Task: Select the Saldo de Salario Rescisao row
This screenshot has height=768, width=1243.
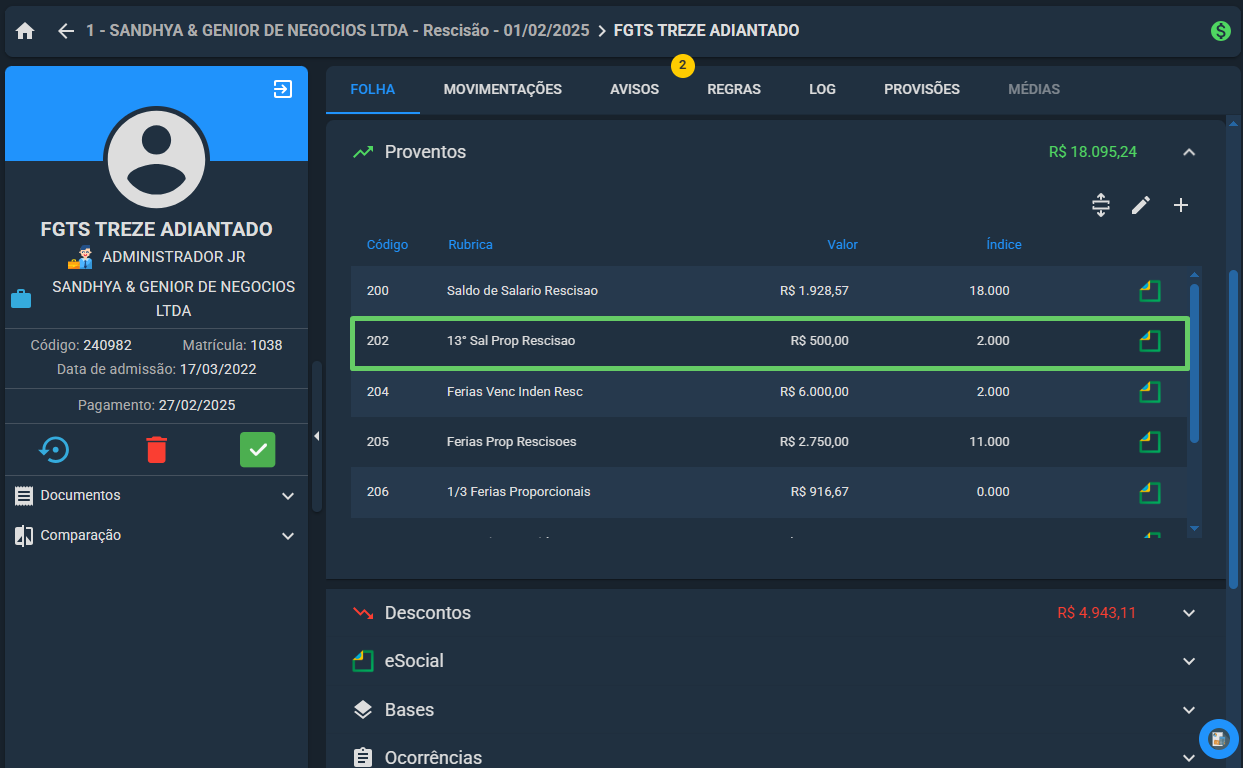Action: coord(769,291)
